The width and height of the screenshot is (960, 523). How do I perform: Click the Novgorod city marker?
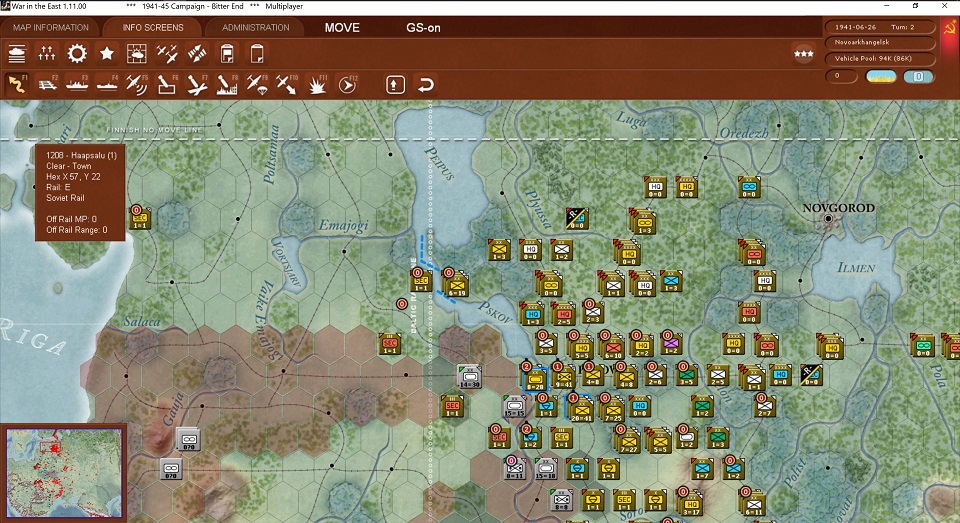tap(828, 219)
